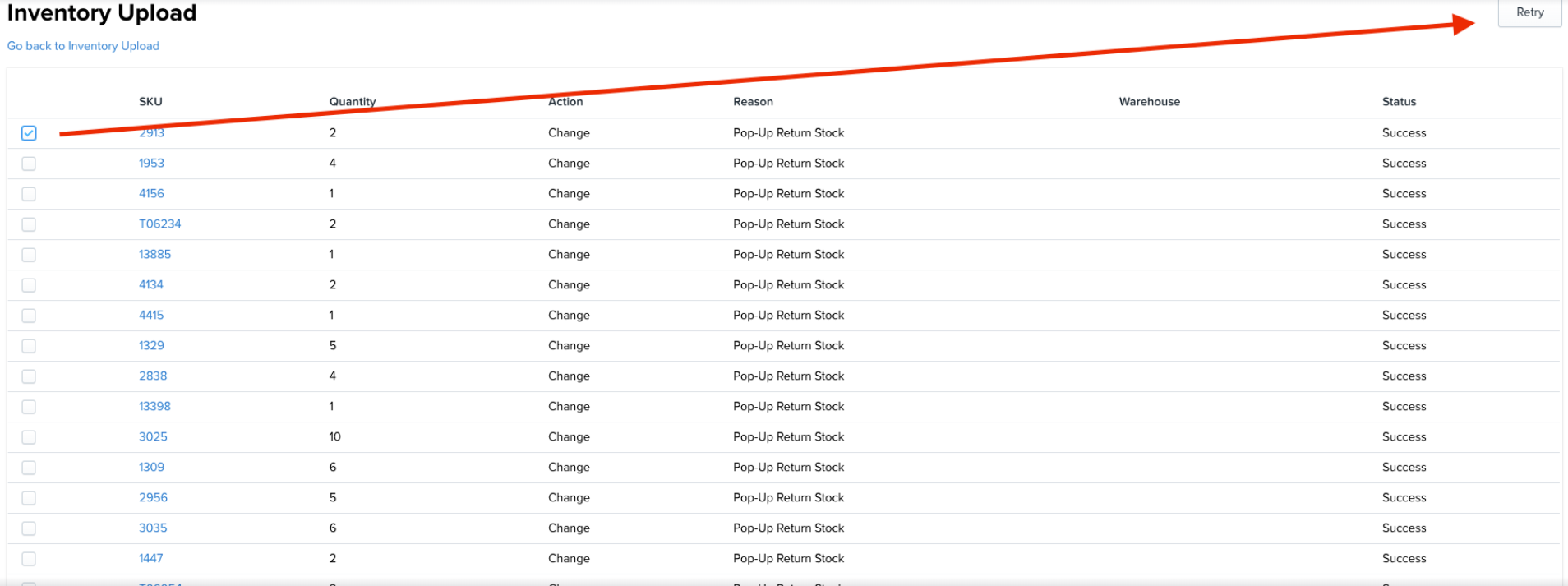Screen dimensions: 1568x586
Task: Click the Retry button
Action: [1529, 12]
